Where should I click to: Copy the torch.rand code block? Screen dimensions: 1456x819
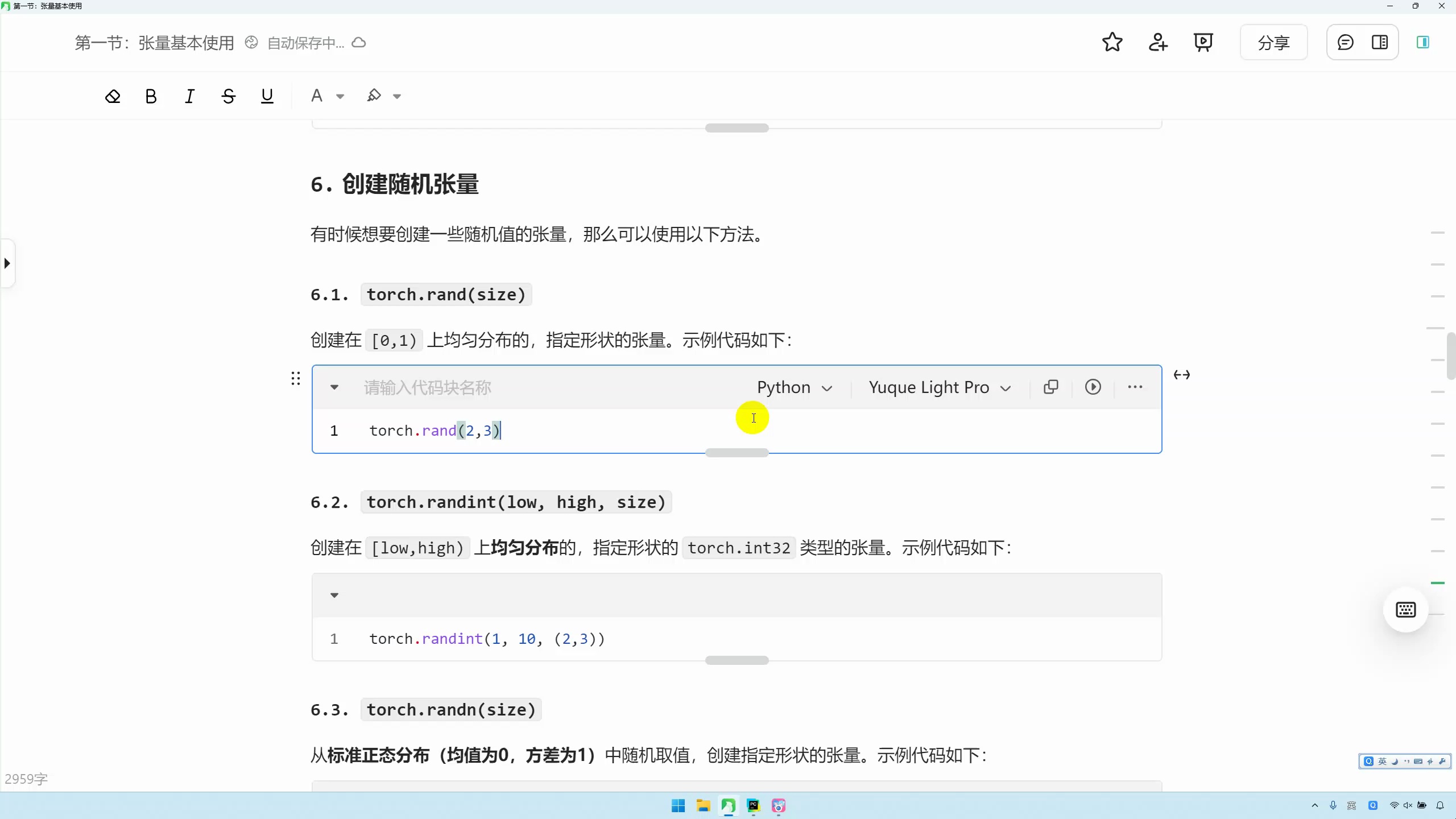click(1050, 387)
